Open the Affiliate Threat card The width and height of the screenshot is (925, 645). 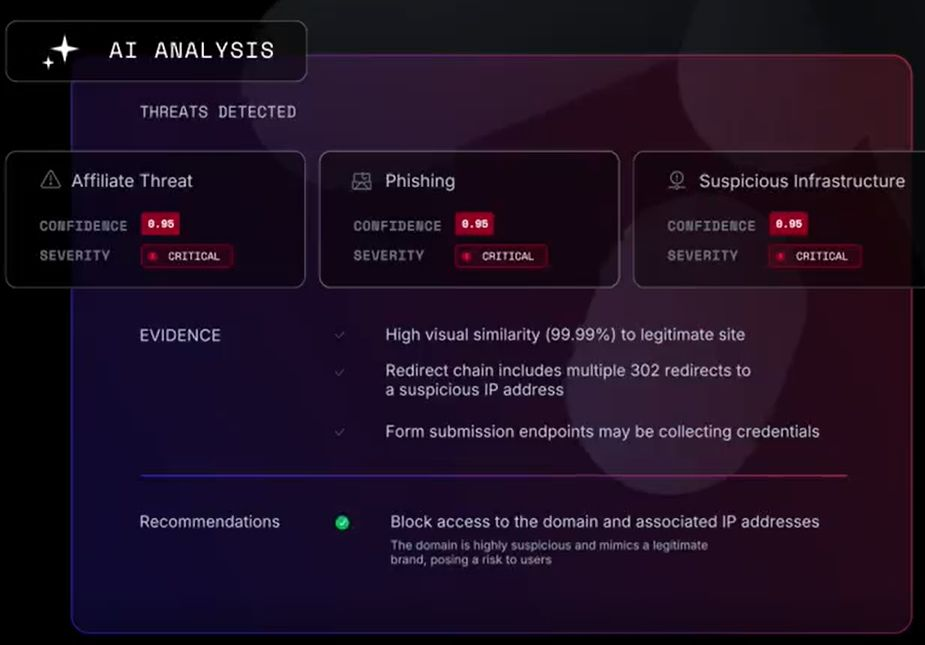pos(156,220)
